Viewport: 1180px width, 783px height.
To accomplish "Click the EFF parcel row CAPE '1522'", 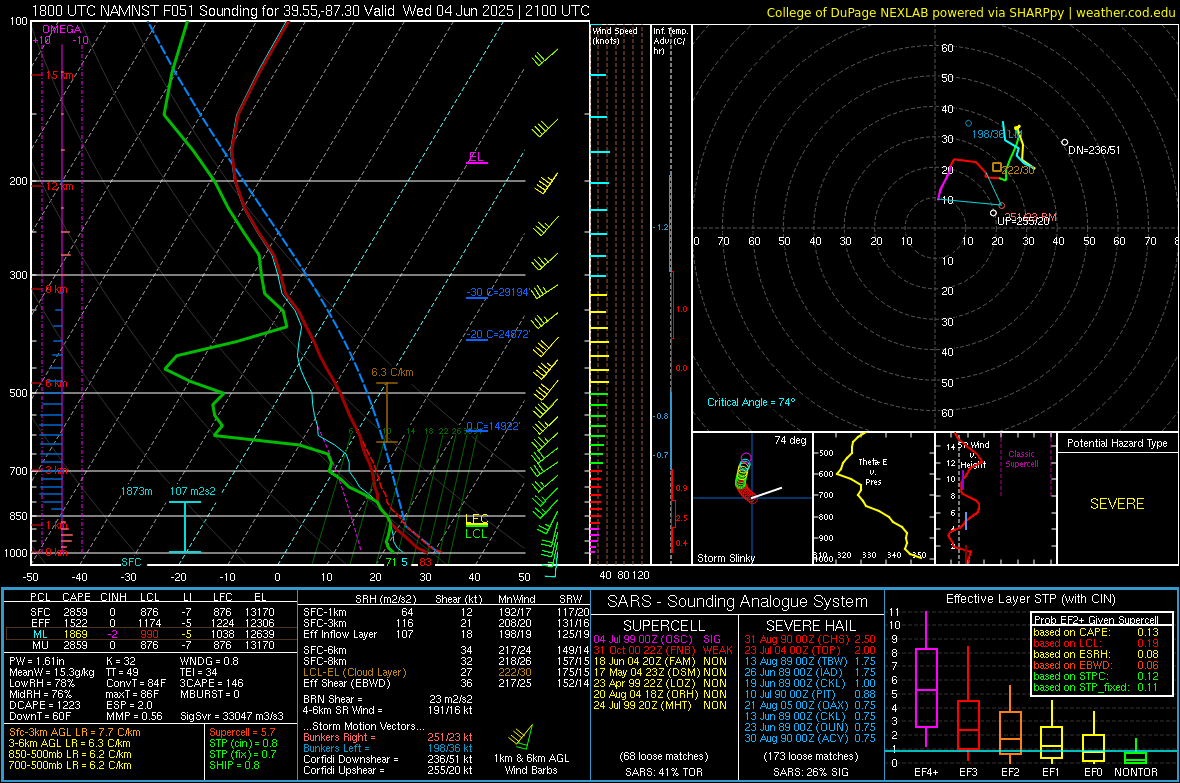I will 75,623.
